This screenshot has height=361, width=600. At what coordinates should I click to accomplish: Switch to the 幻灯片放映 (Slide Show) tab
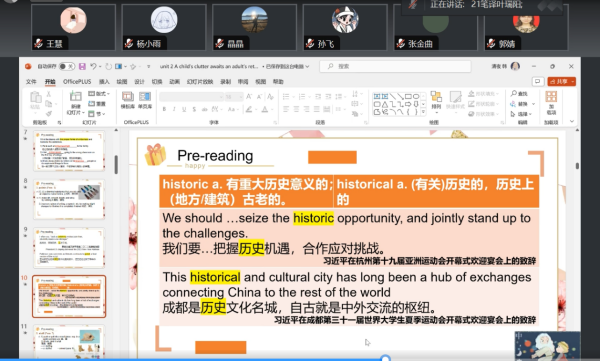[x=200, y=82]
